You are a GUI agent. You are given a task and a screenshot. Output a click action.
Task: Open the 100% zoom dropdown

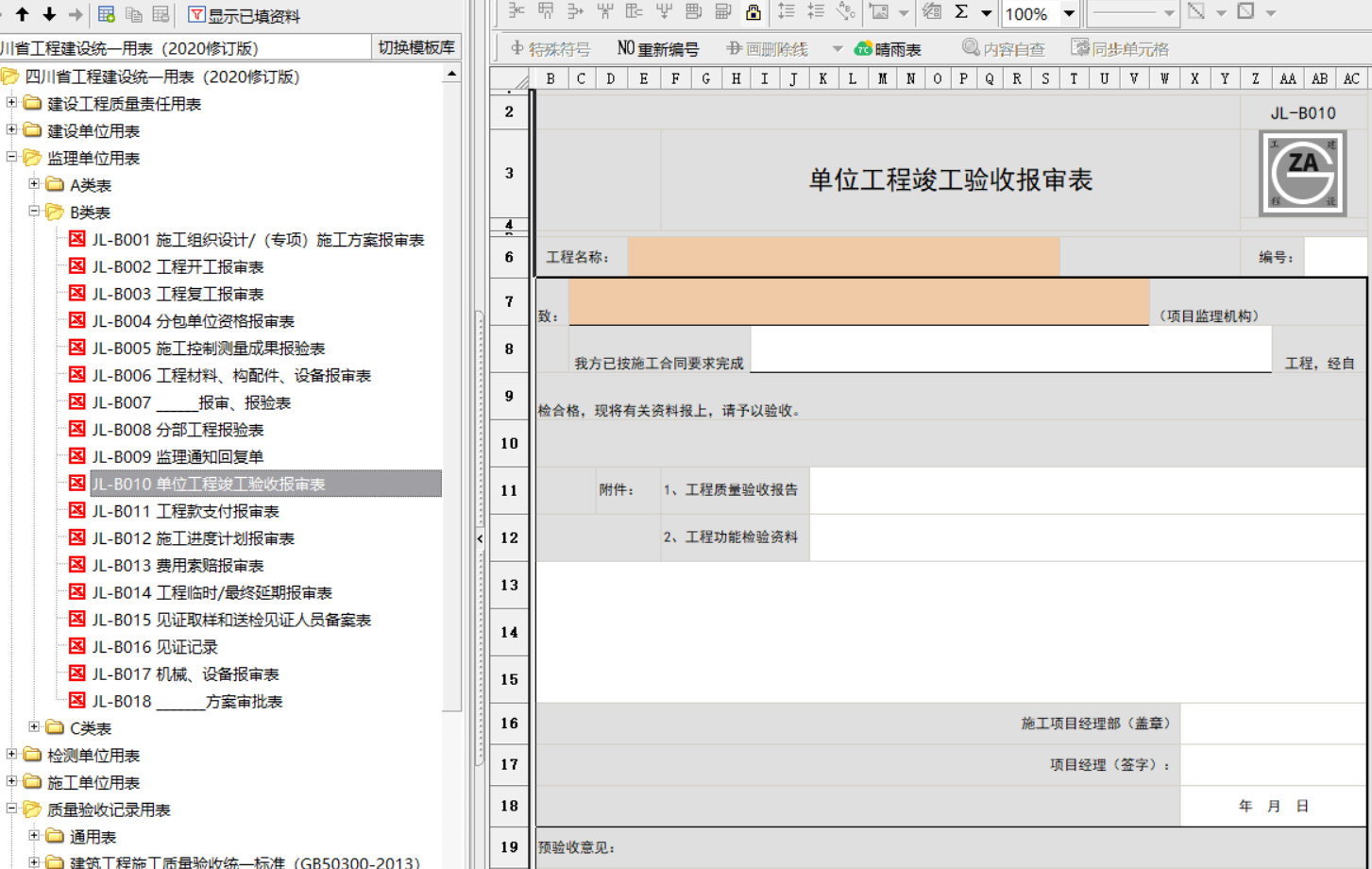(x=1069, y=13)
